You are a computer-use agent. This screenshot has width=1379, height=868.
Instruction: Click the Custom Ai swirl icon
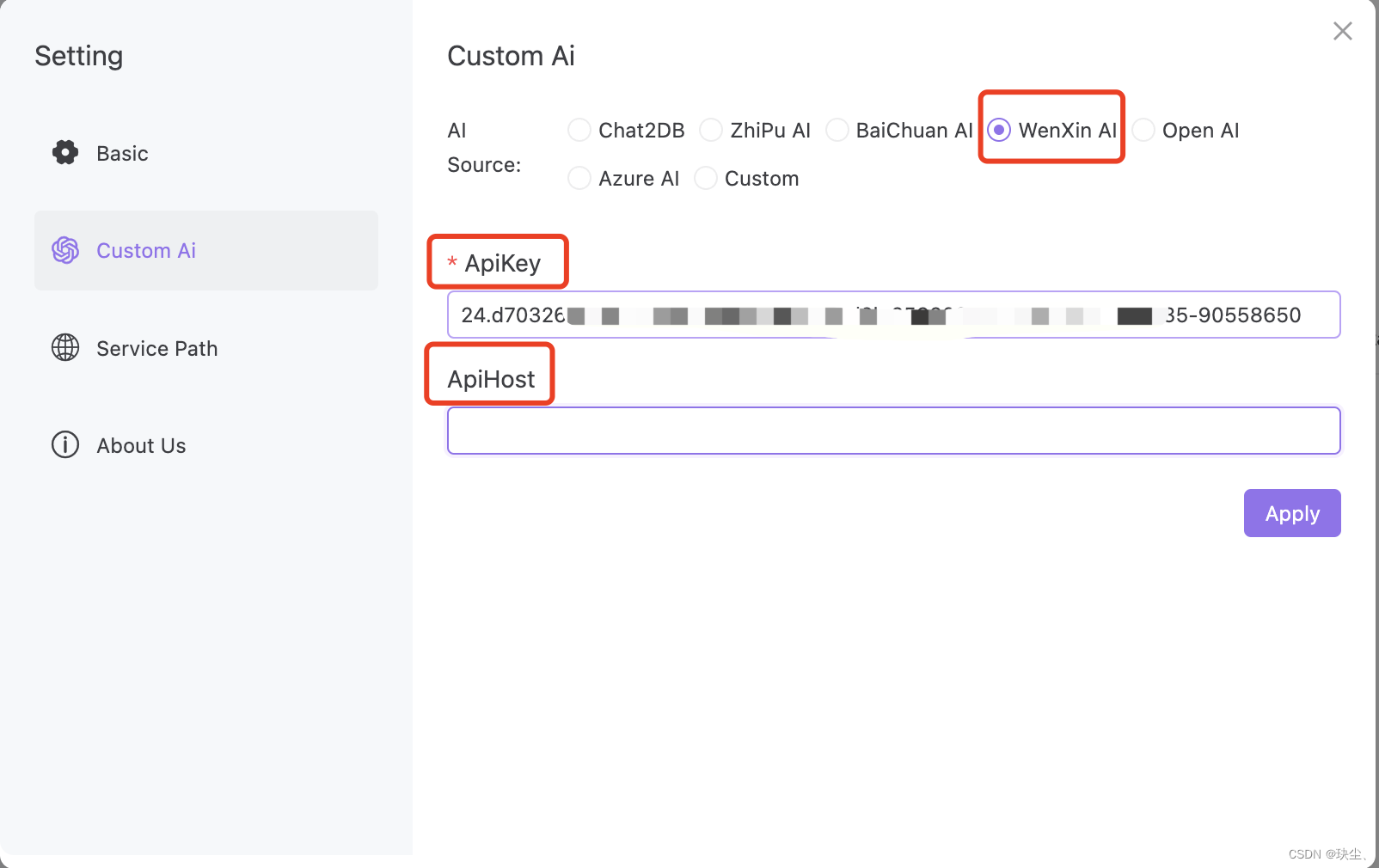pyautogui.click(x=65, y=250)
